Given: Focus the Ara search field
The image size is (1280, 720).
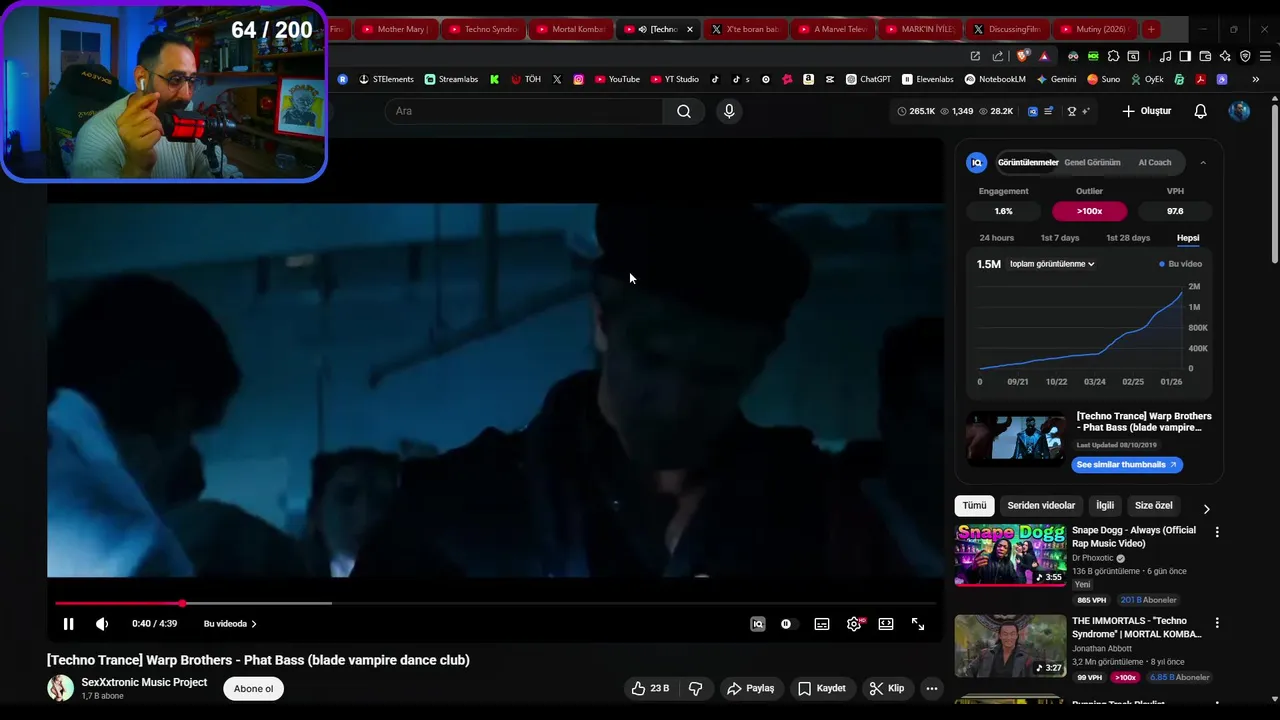Looking at the screenshot, I should point(524,111).
